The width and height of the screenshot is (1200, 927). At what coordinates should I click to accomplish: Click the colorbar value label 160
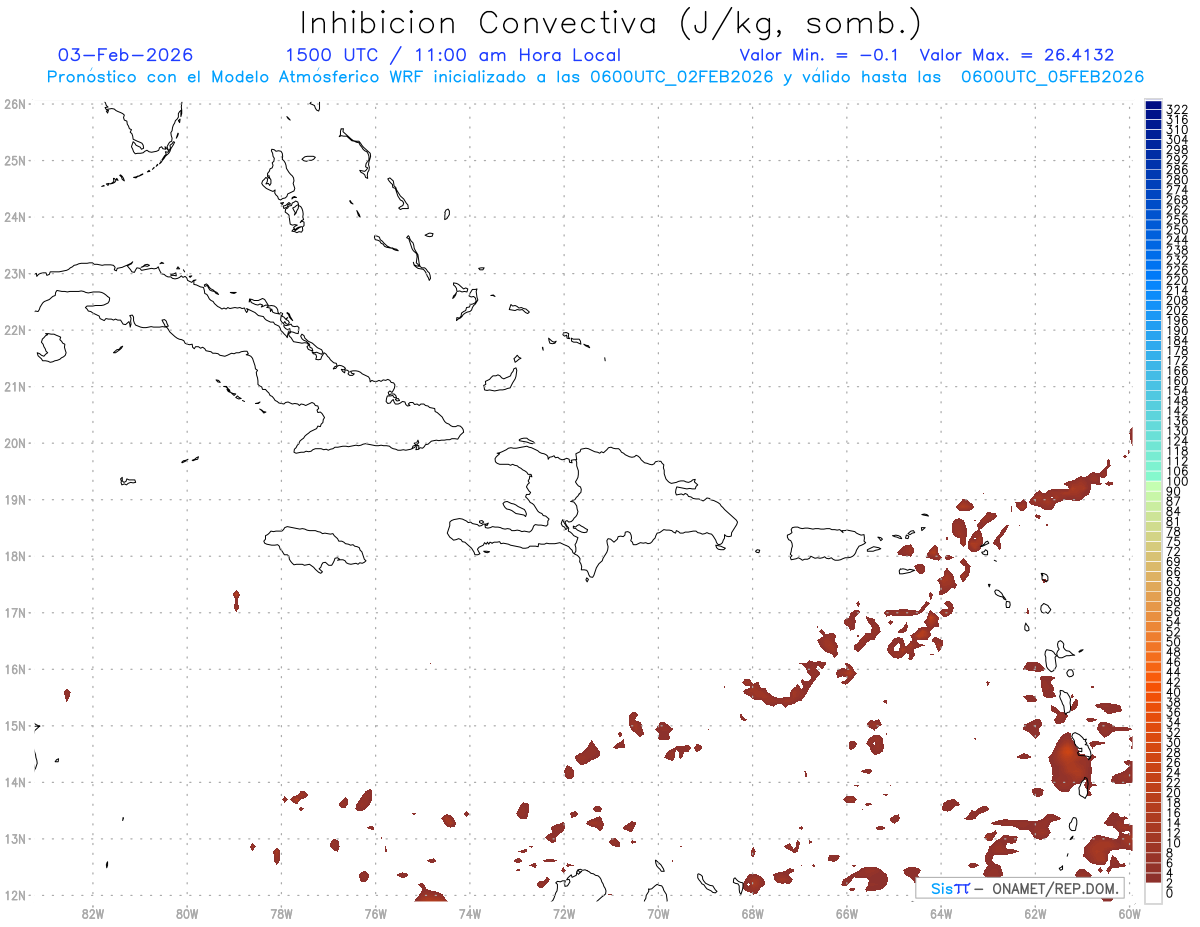click(1177, 380)
